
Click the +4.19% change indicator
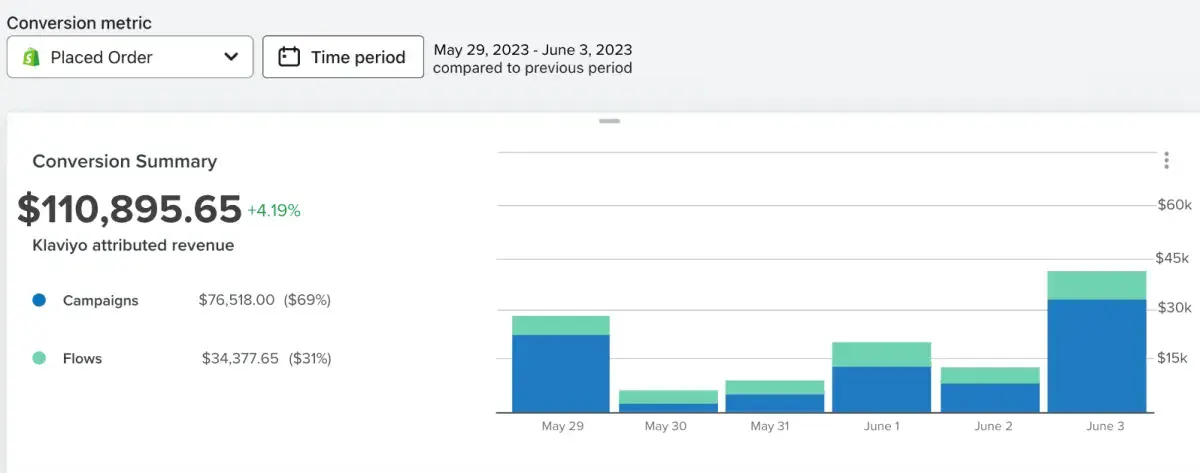click(x=273, y=211)
